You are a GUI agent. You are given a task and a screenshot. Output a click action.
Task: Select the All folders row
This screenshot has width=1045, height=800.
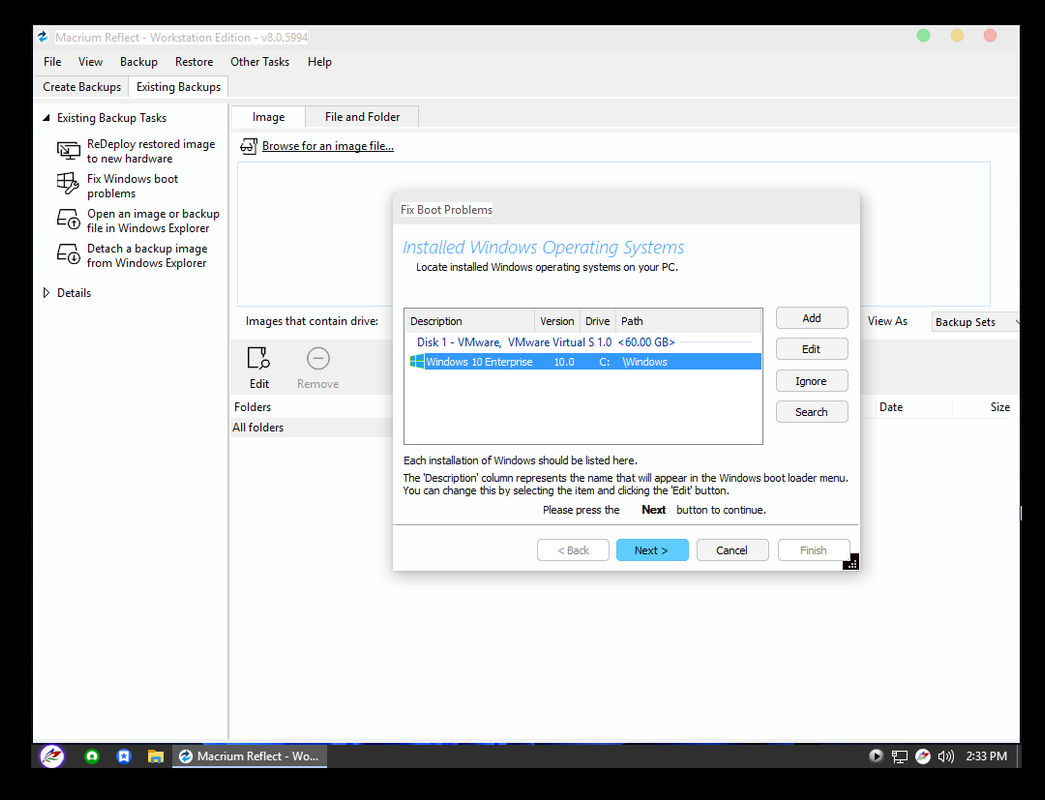click(312, 427)
